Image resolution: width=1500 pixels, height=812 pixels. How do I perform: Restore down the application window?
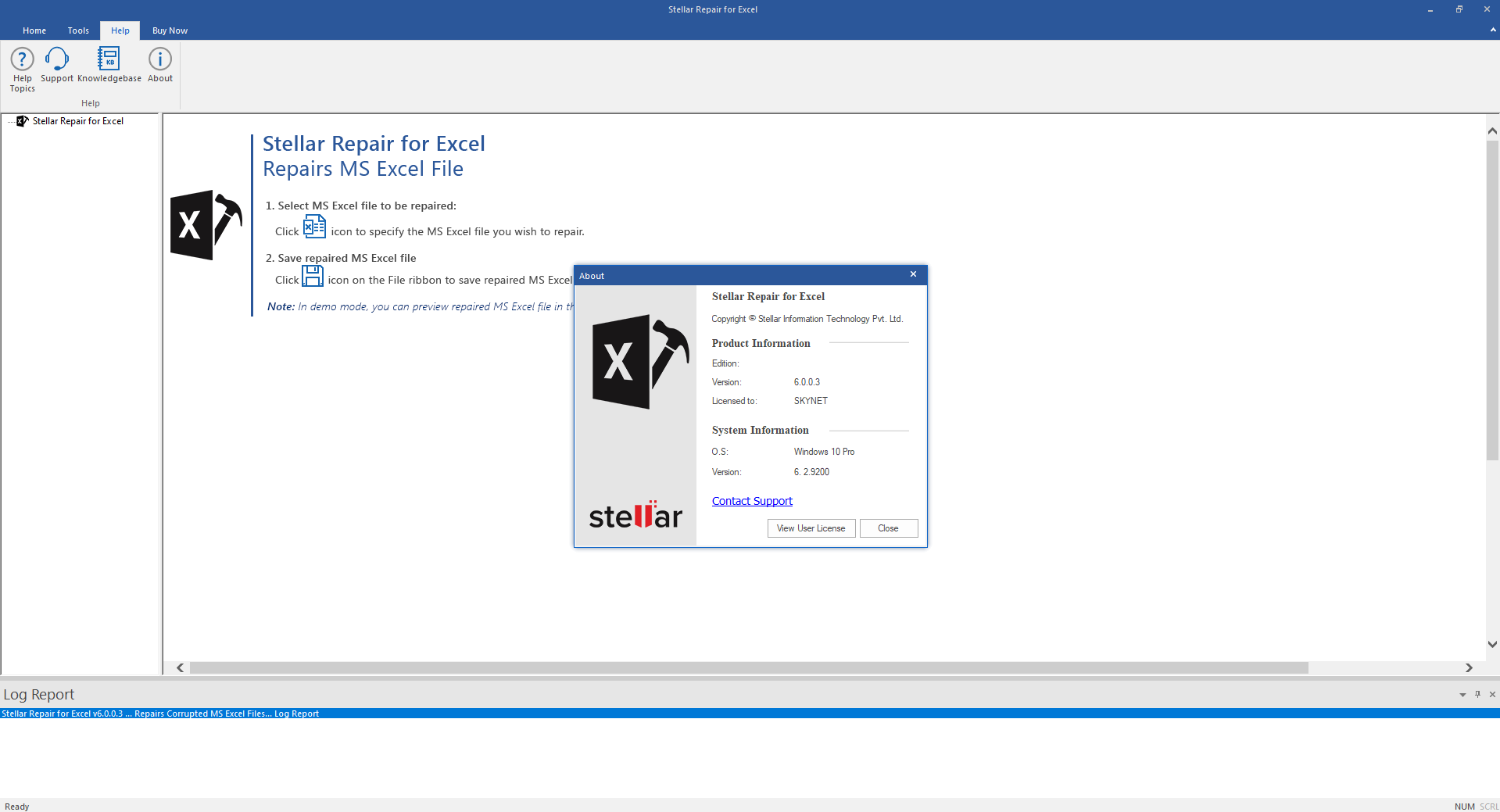pyautogui.click(x=1459, y=9)
